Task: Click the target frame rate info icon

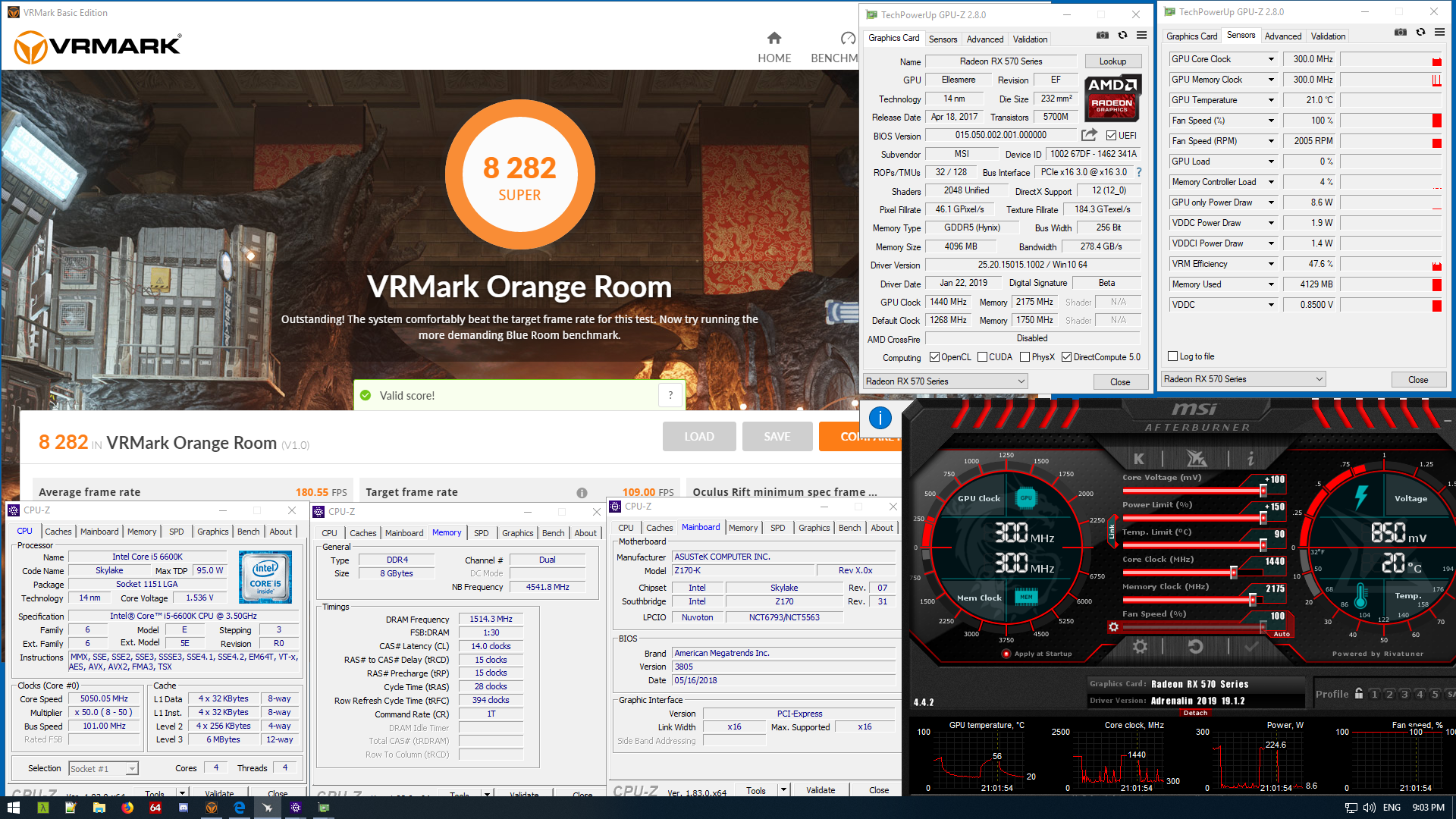Action: [582, 493]
